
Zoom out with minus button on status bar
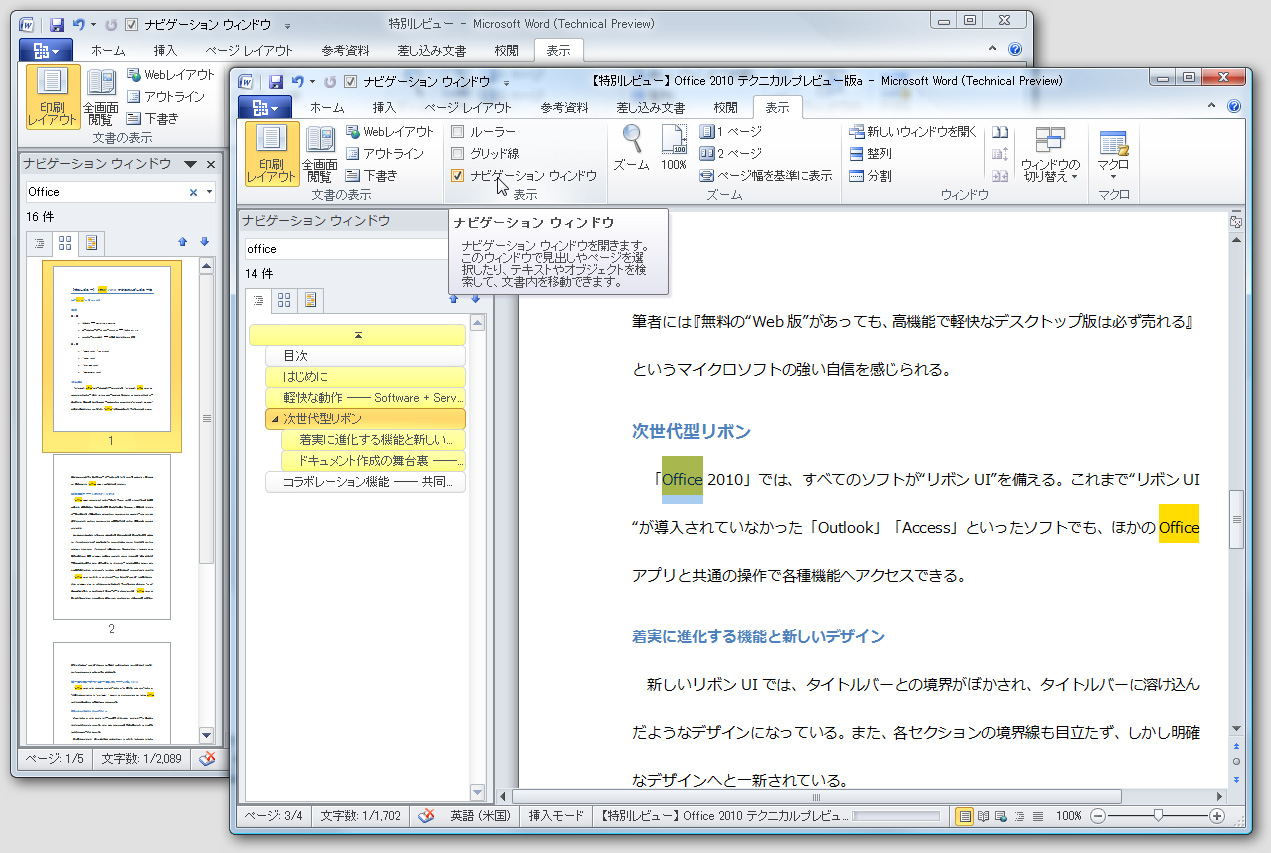click(x=1098, y=816)
